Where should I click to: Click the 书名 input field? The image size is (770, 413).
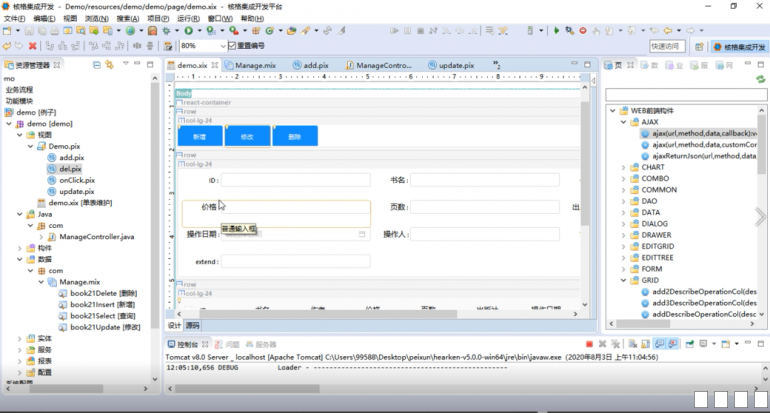click(x=490, y=180)
